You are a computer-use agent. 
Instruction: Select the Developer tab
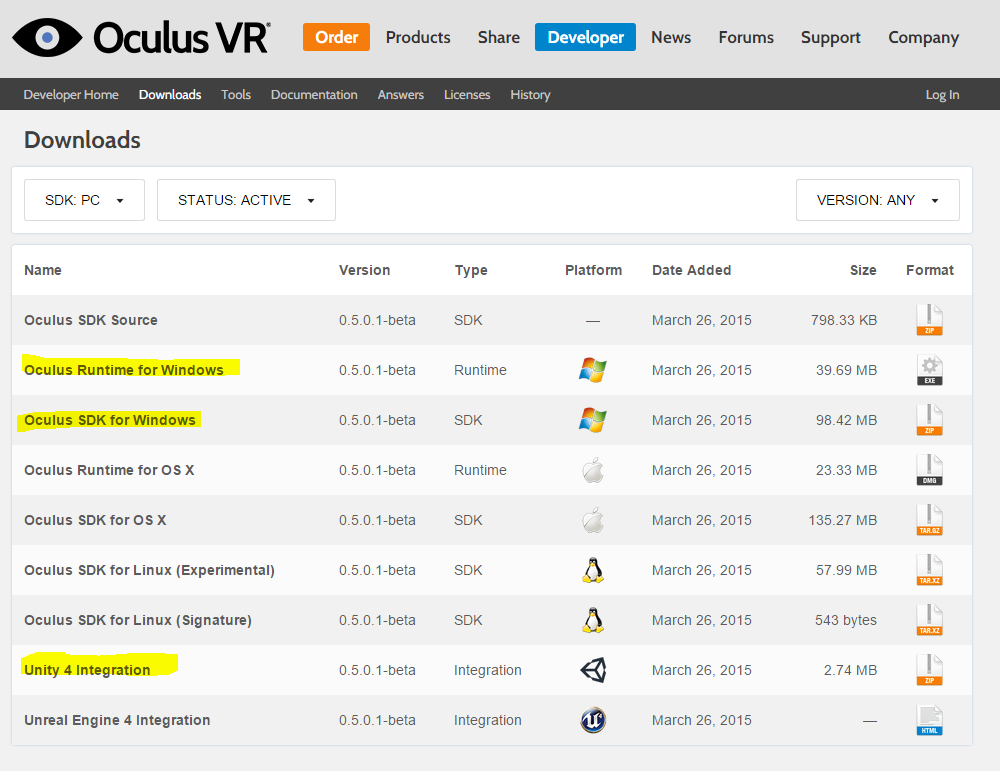point(585,37)
